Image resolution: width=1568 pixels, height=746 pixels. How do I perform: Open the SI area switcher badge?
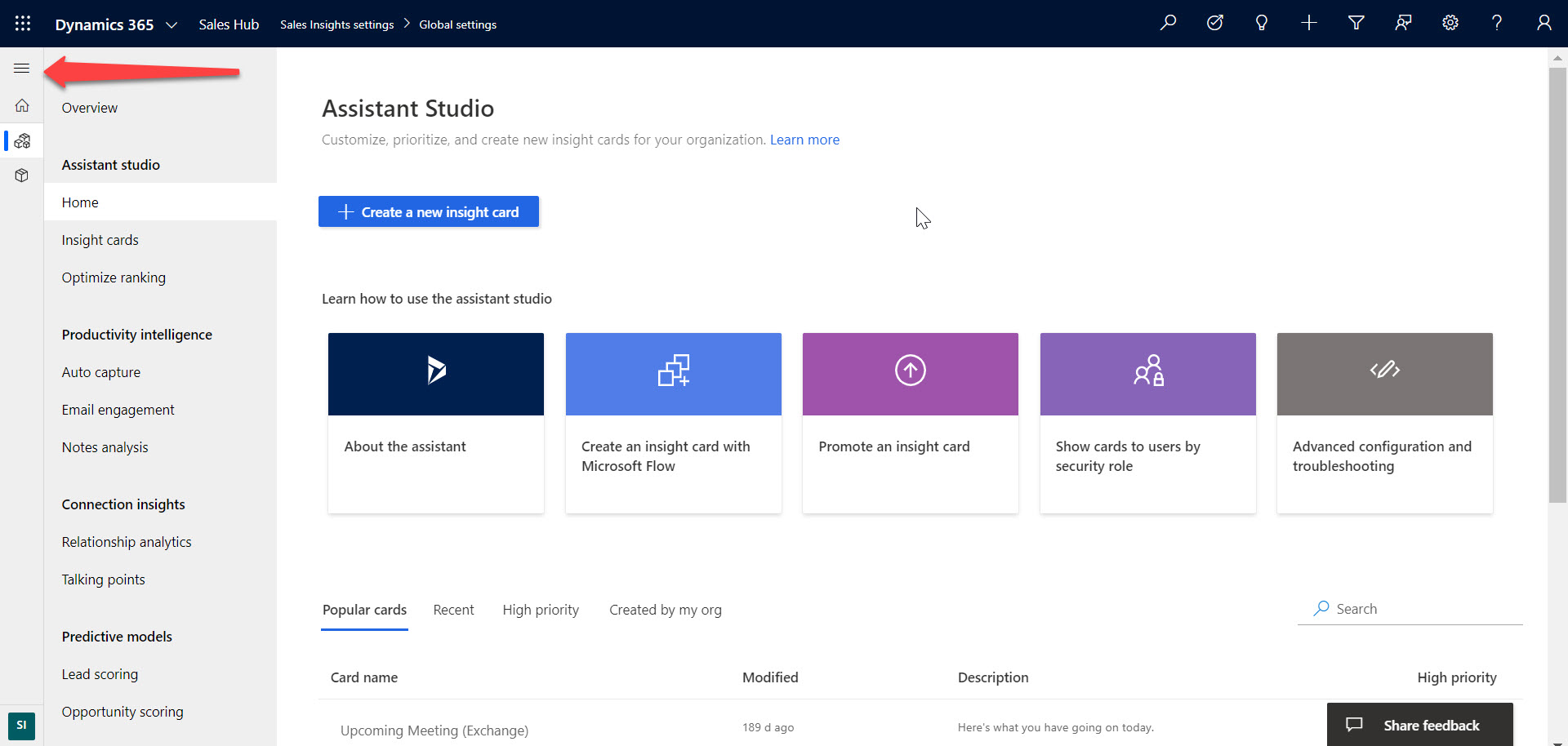pyautogui.click(x=21, y=725)
